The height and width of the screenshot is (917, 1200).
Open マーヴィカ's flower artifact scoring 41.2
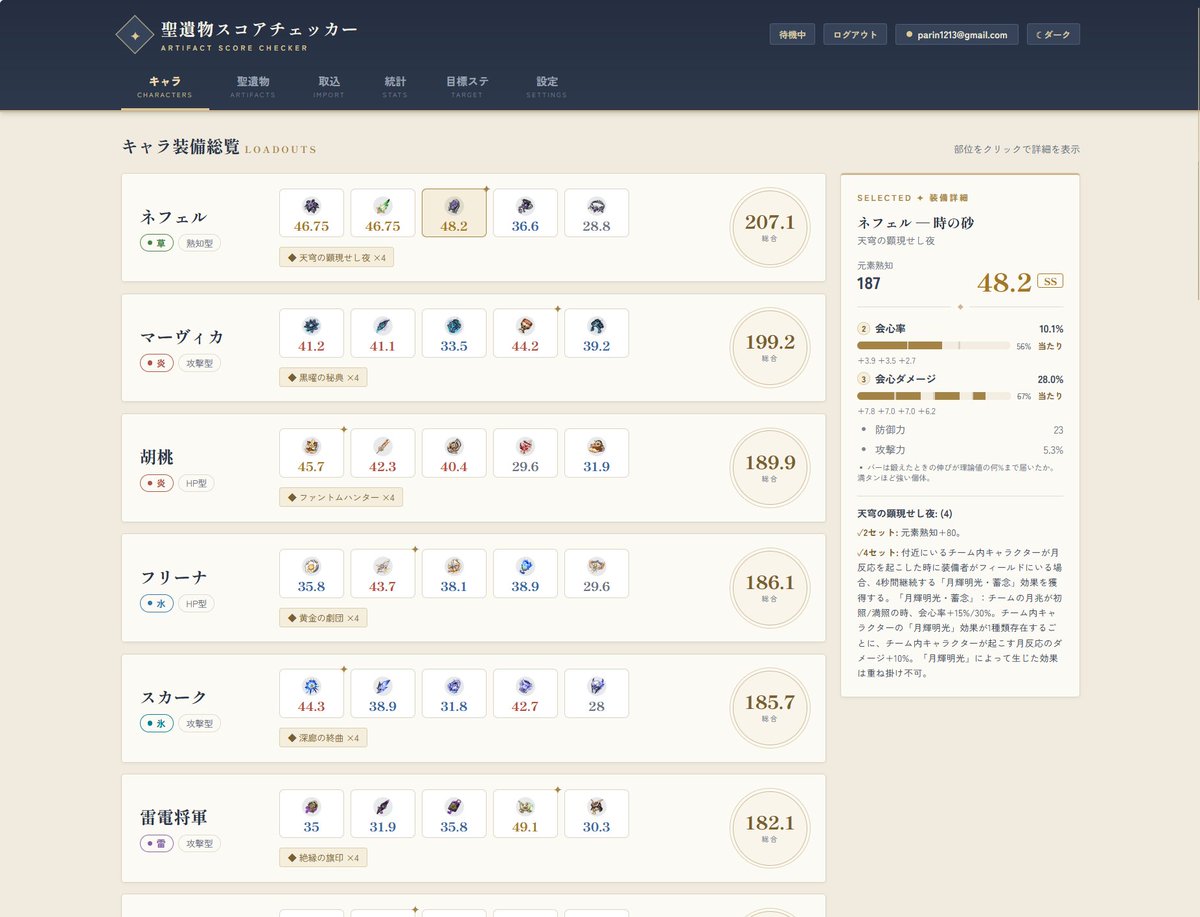click(x=311, y=333)
